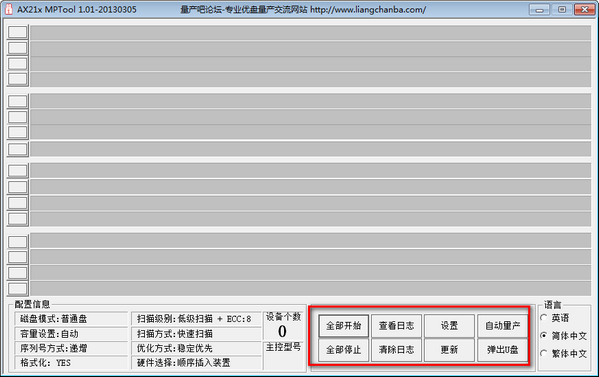Eject drive with the 弹出U盘 button
599x377 pixels.
[502, 350]
